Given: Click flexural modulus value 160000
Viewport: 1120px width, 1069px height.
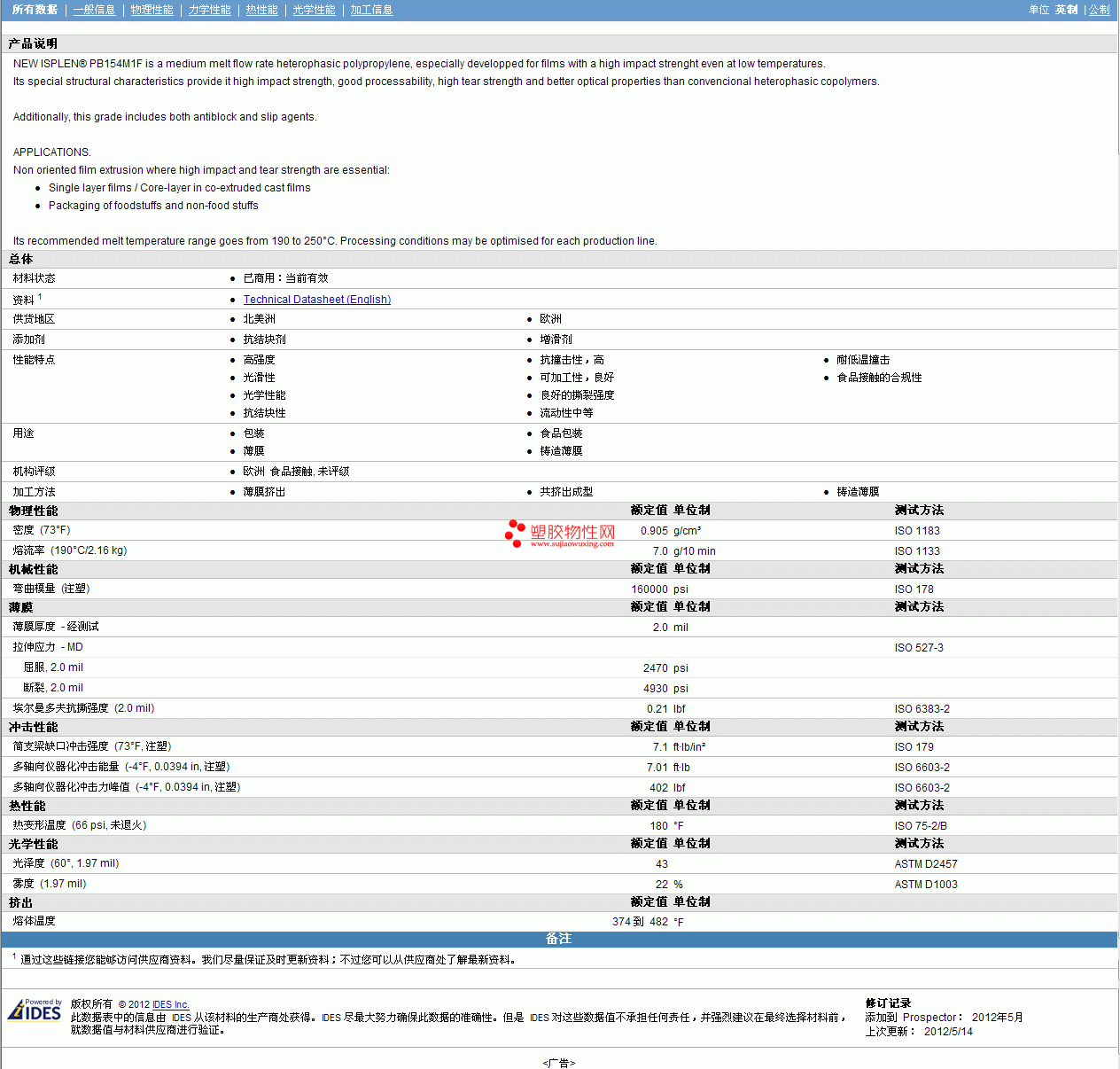Looking at the screenshot, I should click(x=649, y=589).
